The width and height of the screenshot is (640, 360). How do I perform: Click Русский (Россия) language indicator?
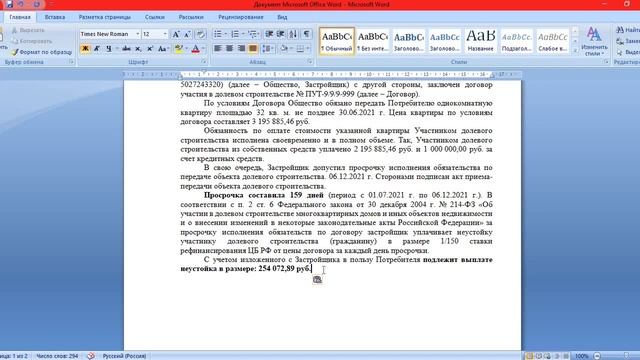click(124, 356)
